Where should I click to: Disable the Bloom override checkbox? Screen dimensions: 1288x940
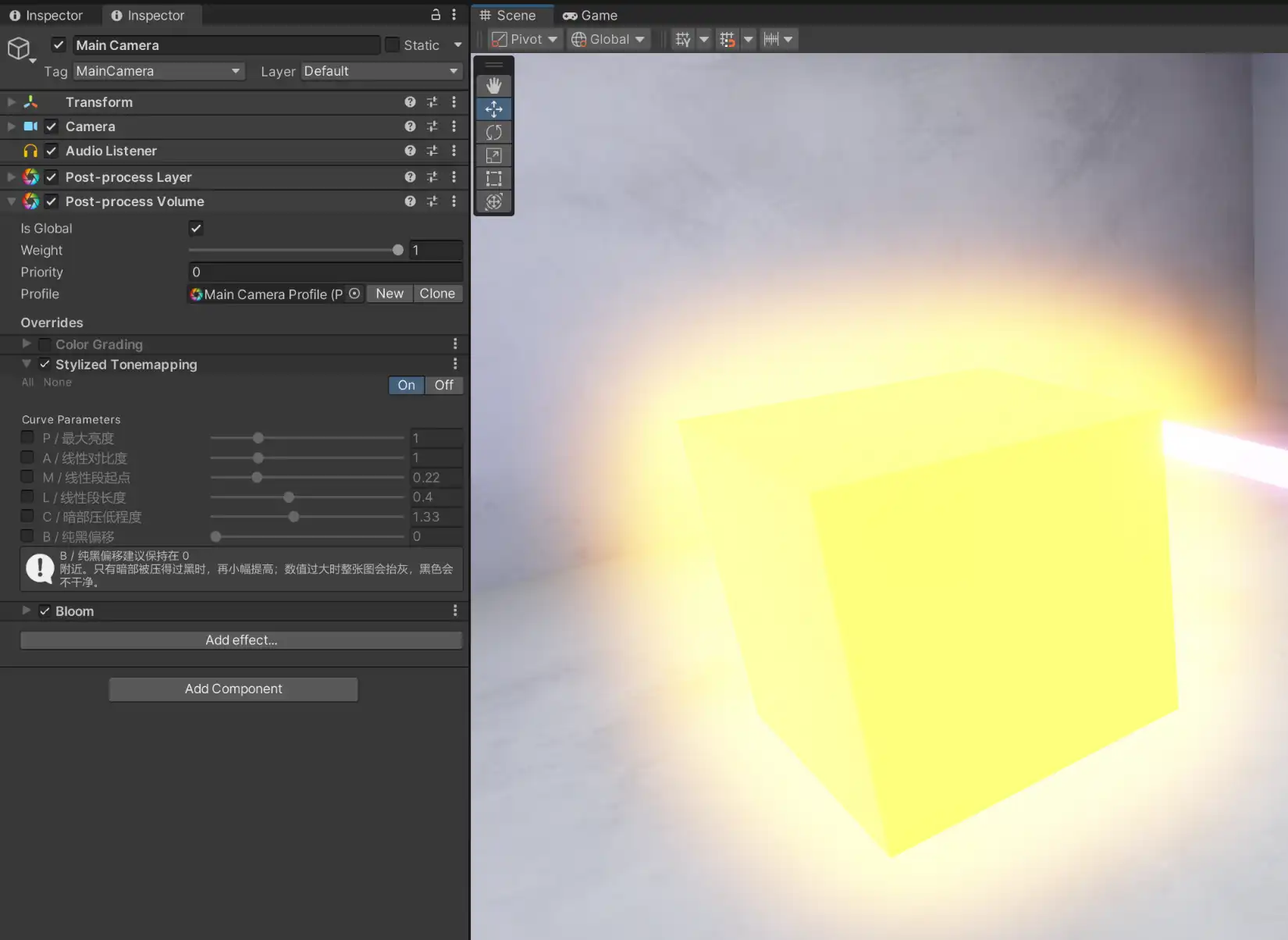(x=44, y=611)
